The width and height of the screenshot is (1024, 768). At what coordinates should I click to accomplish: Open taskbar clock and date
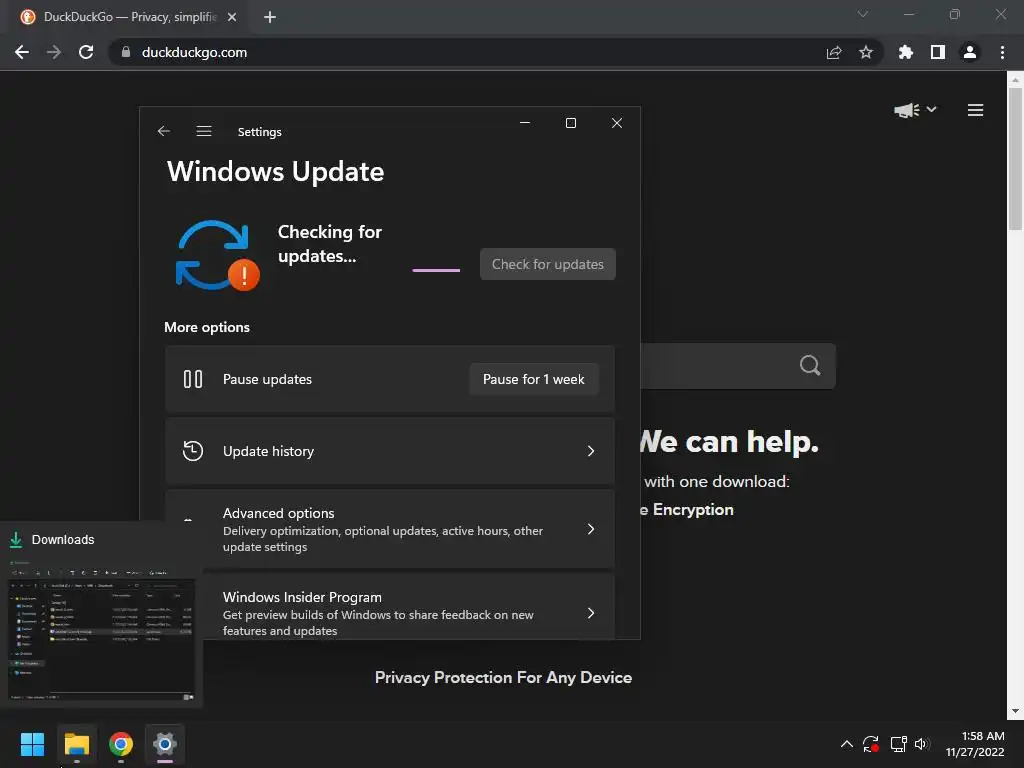[x=975, y=744]
